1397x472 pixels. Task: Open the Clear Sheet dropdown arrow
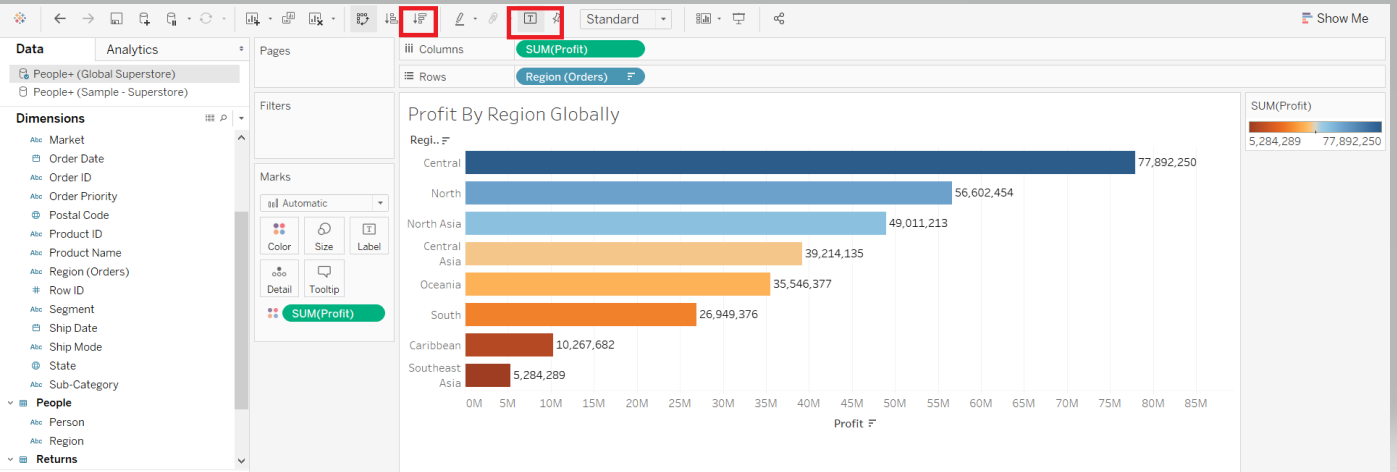click(x=333, y=19)
